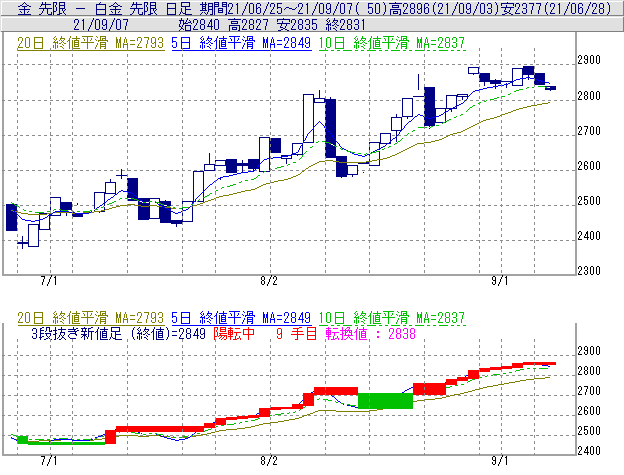Viewport: 624px width, 475px height.
Task: Click the period high 高2896(21/09/03) in title
Action: click(443, 8)
